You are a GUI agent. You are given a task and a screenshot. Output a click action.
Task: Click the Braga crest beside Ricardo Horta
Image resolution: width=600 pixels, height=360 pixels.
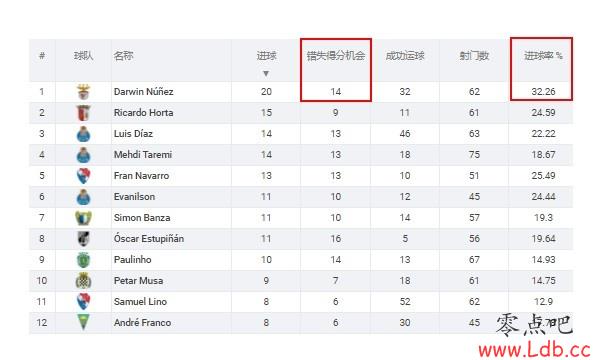[x=83, y=113]
